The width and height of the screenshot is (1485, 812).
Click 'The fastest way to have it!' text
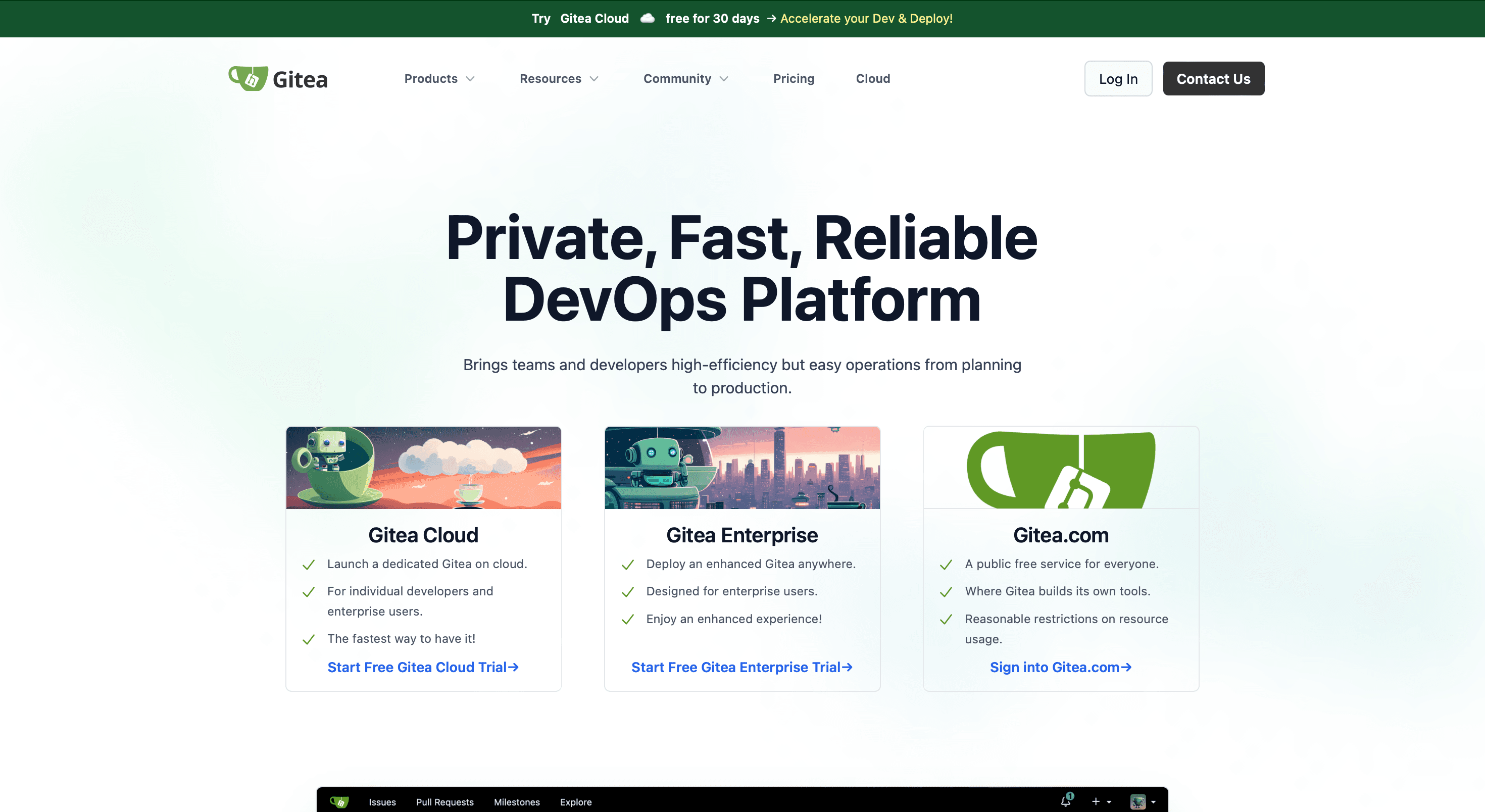click(401, 638)
